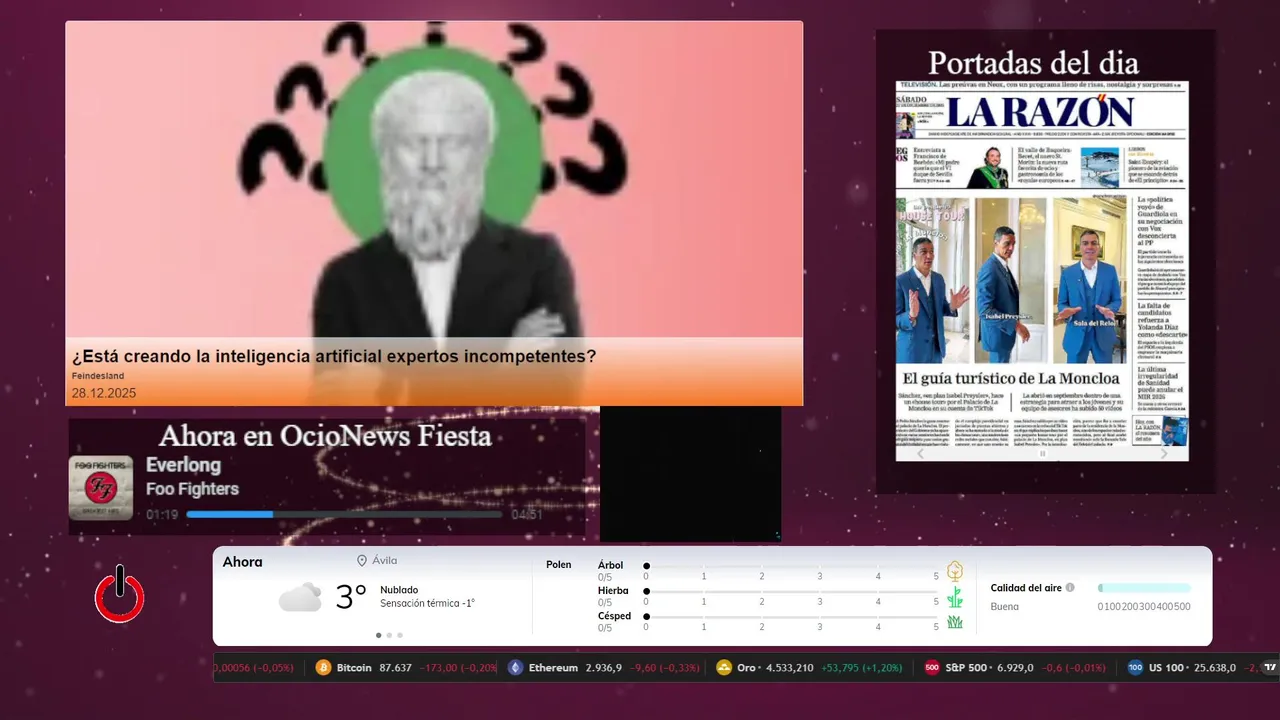Open the Ethereum ticker entry
The width and height of the screenshot is (1280, 720).
click(601, 668)
